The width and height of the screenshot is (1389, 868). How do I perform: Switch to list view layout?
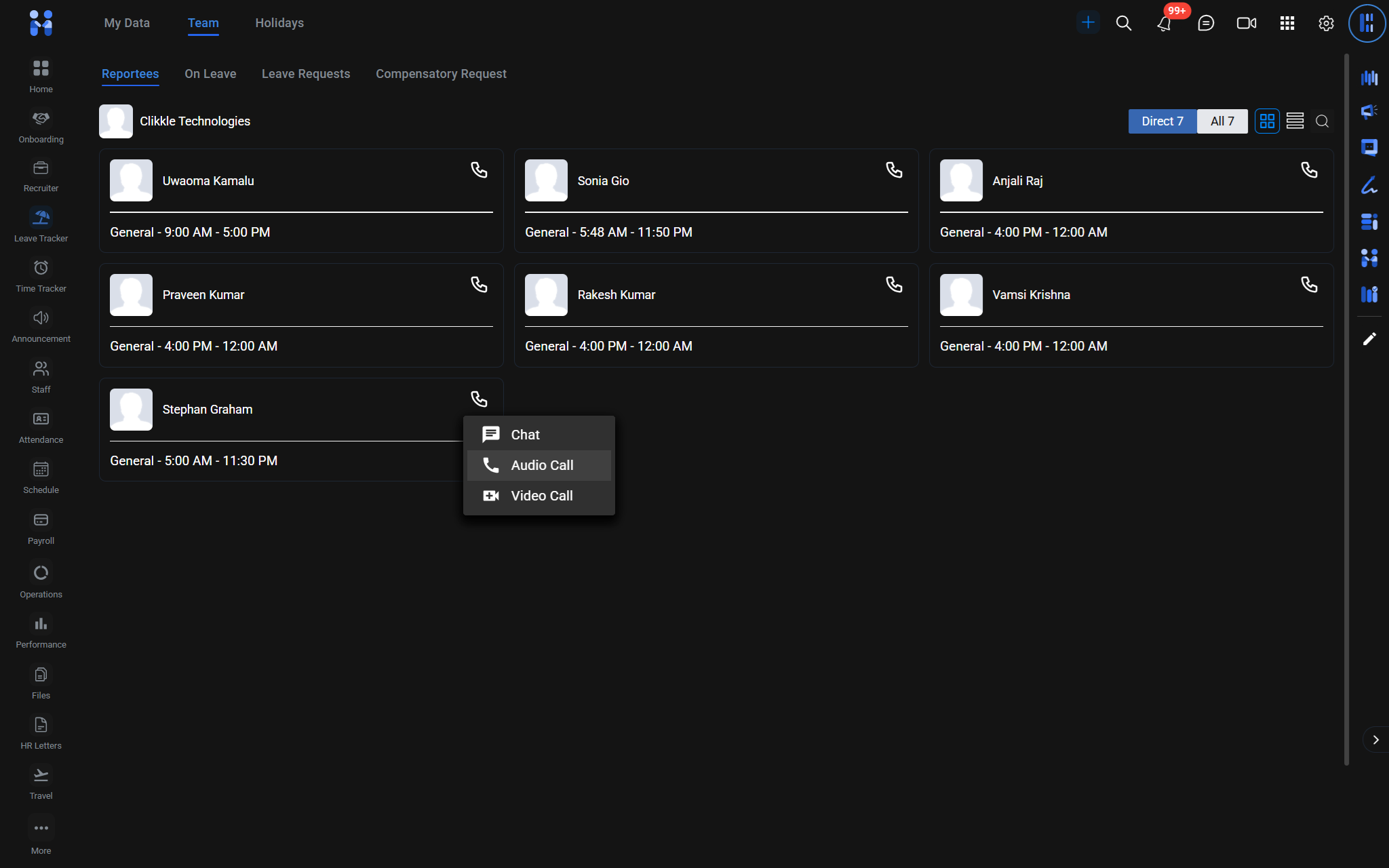[x=1295, y=121]
